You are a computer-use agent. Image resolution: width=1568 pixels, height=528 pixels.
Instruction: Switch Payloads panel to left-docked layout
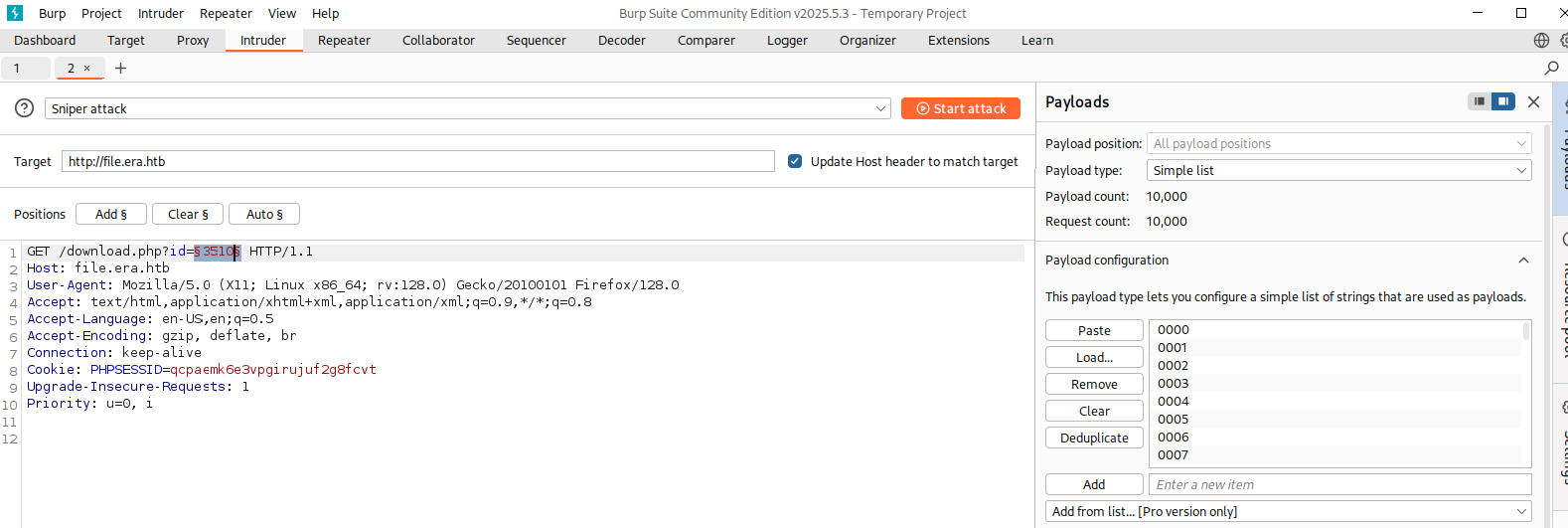click(1480, 101)
